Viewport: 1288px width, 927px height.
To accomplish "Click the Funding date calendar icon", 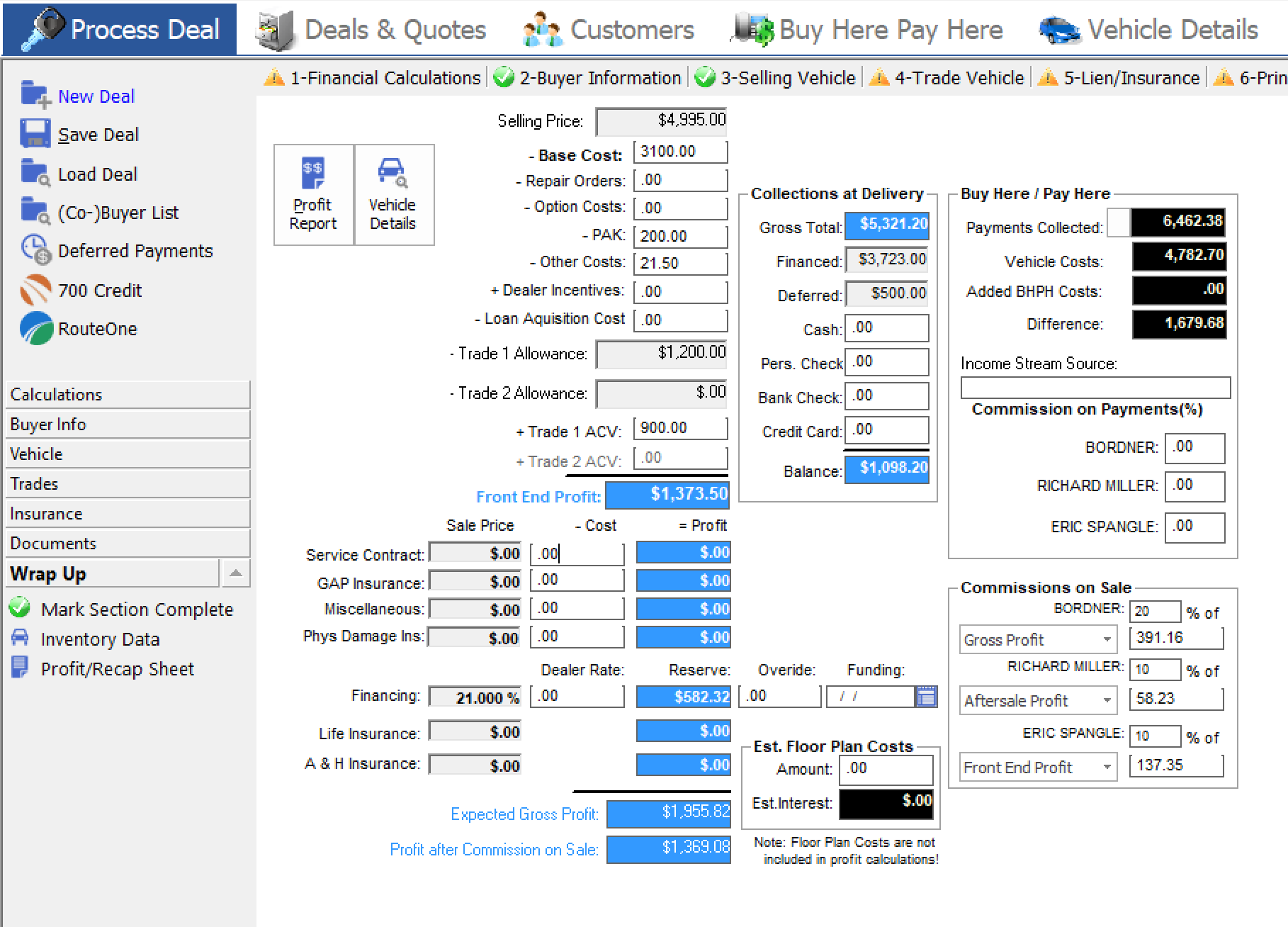I will [x=926, y=697].
